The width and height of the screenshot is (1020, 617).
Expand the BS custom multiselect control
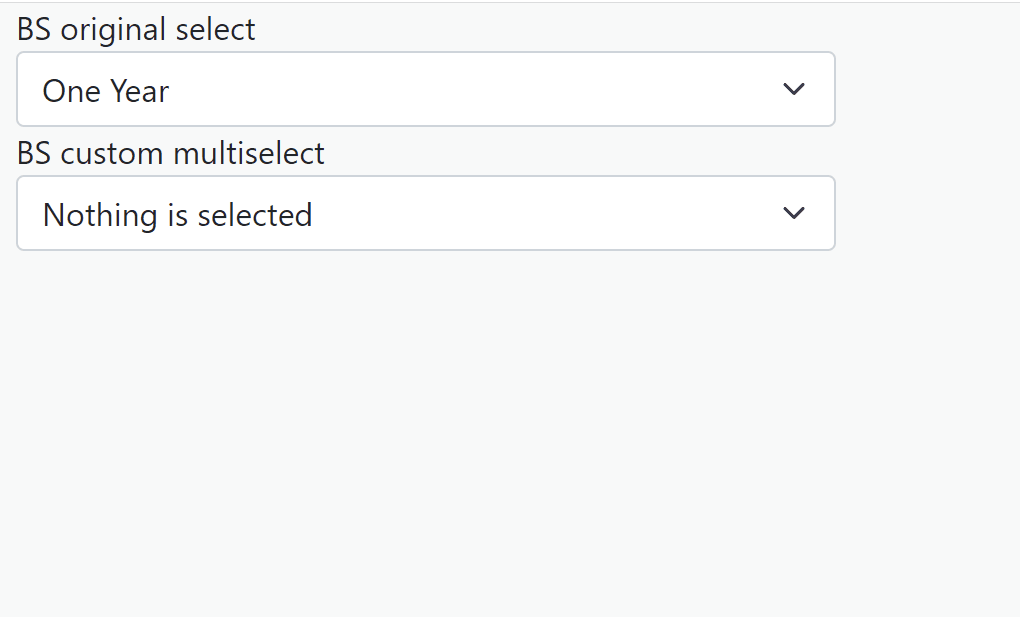[425, 213]
